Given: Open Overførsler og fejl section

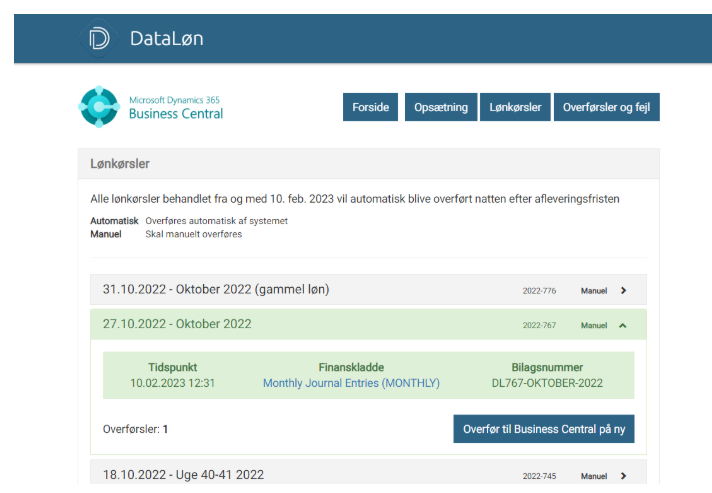Looking at the screenshot, I should tap(607, 107).
